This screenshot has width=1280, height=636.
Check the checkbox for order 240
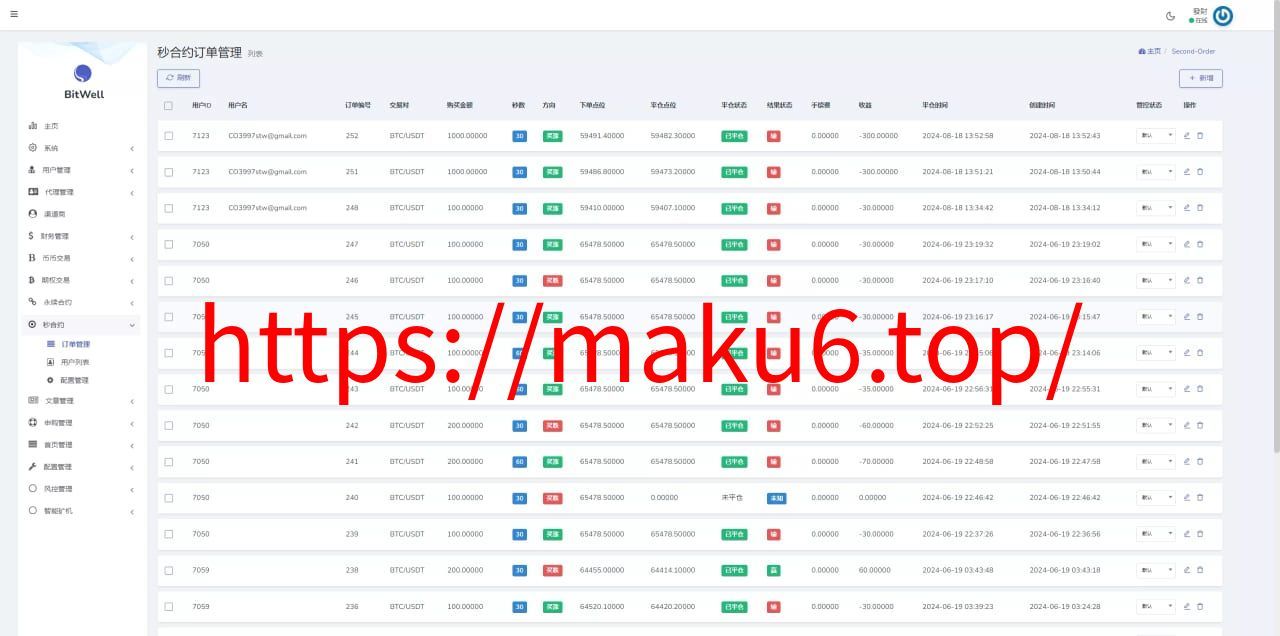(x=168, y=498)
